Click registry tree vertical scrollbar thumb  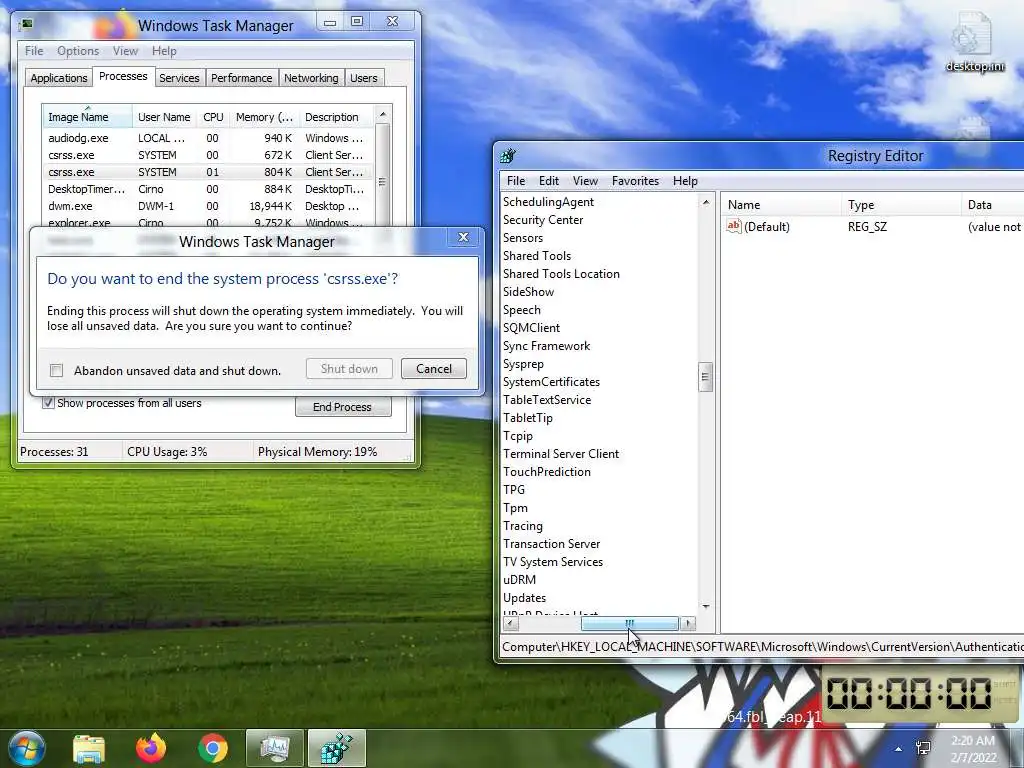click(705, 377)
